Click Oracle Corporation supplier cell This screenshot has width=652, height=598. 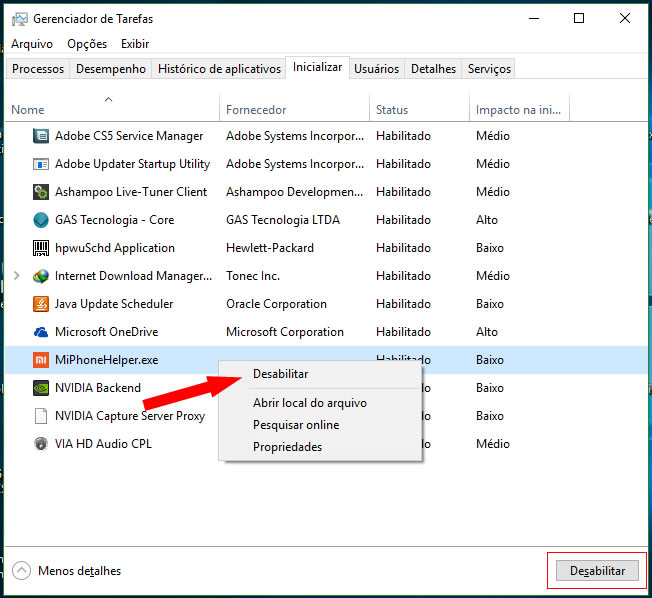276,304
